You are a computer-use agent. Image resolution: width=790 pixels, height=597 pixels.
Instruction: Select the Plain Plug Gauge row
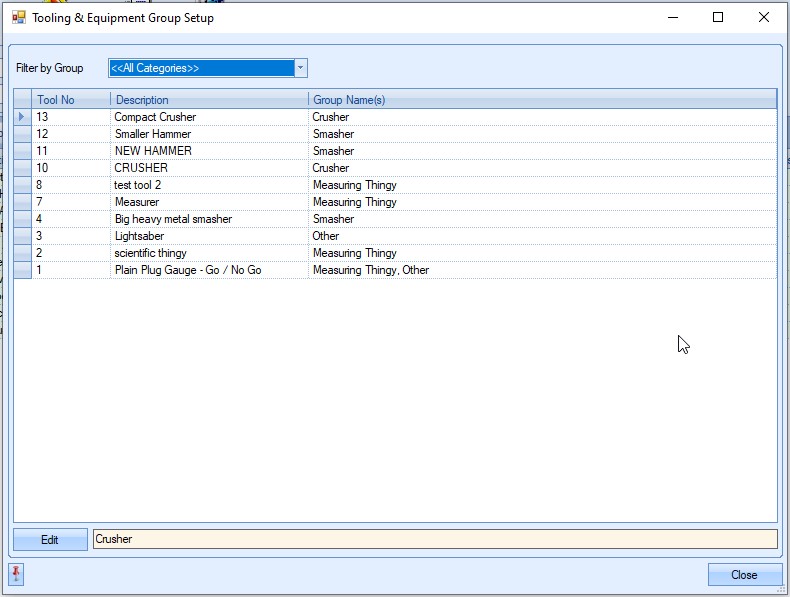click(188, 270)
